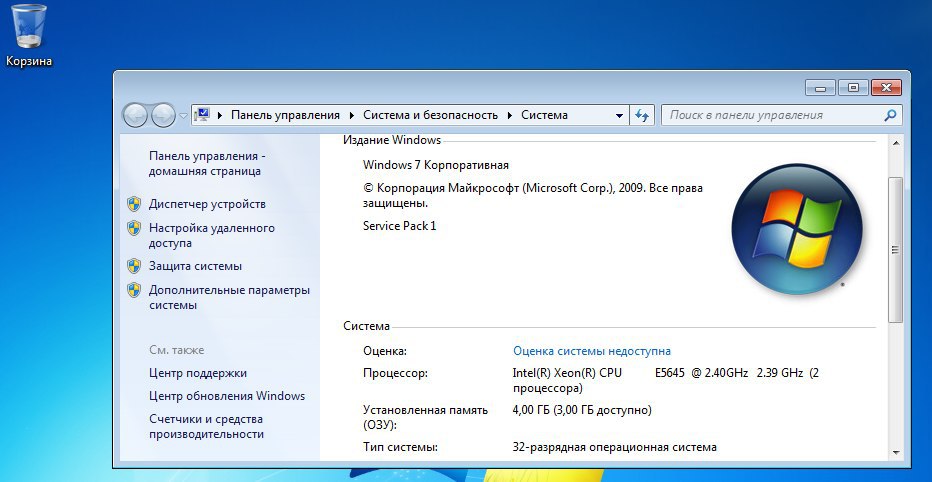This screenshot has height=482, width=932.
Task: Click the Refresh button next to address bar
Action: click(x=641, y=115)
